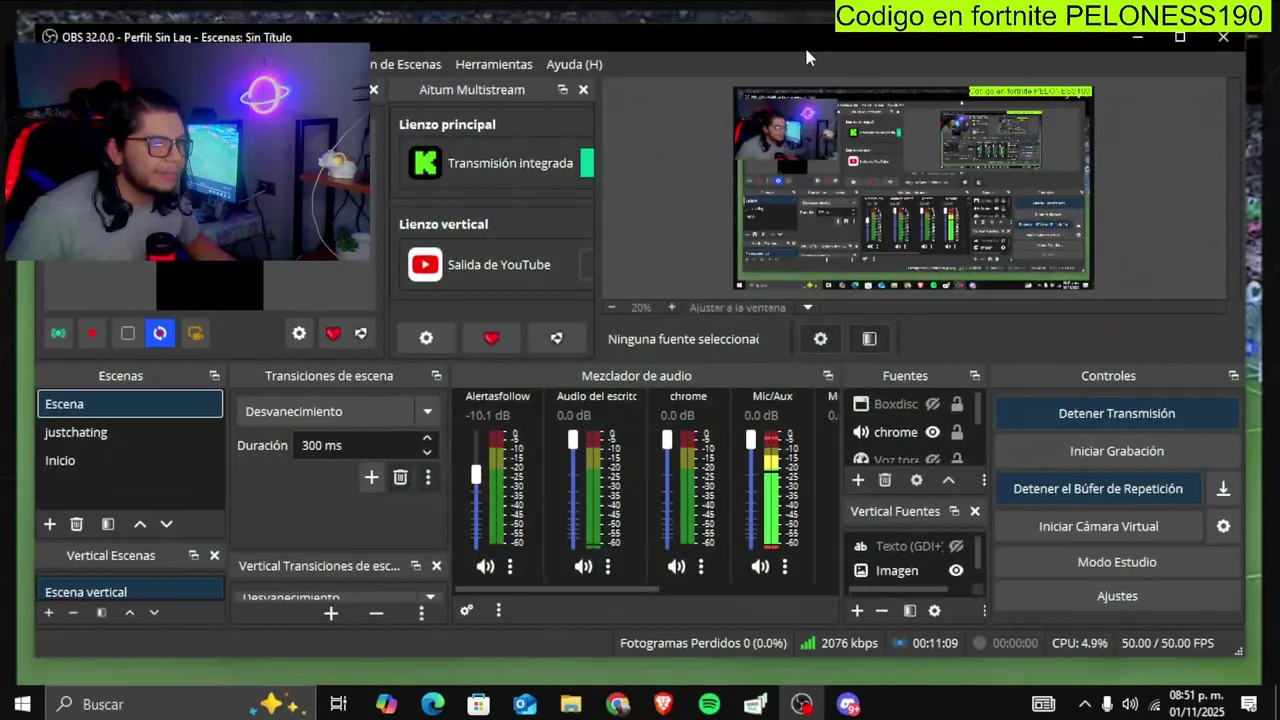
Task: Open vertical canvas settings gear left of heart
Action: [x=299, y=334]
